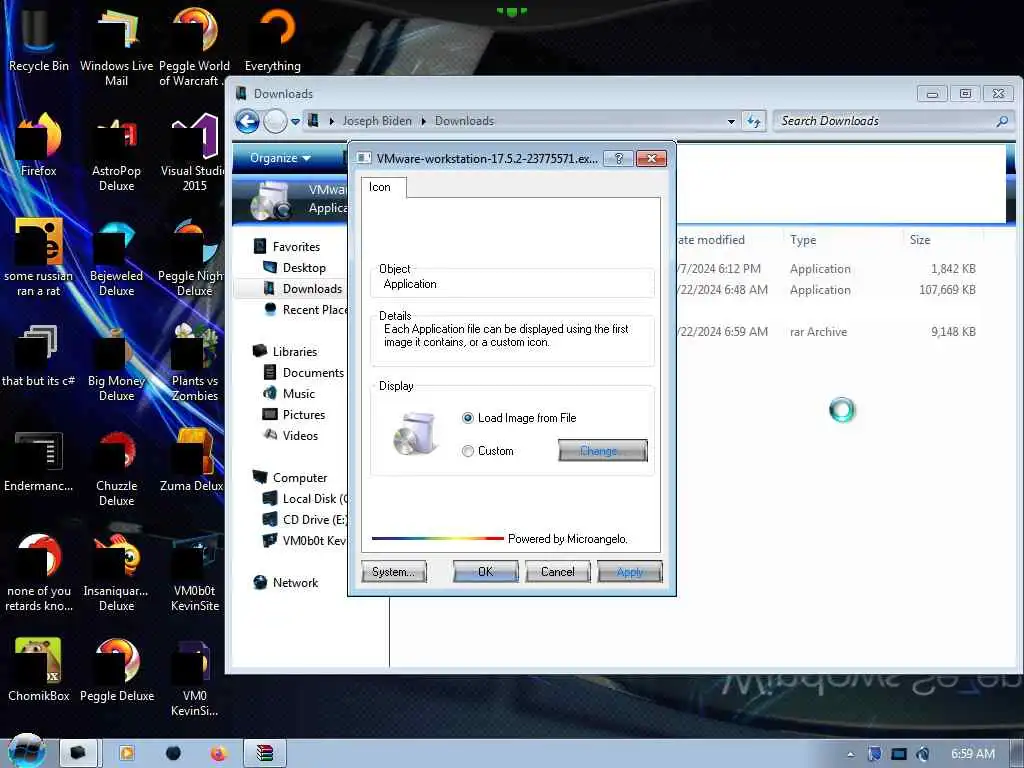1024x768 pixels.
Task: Sort by the Type column header
Action: [x=803, y=240]
